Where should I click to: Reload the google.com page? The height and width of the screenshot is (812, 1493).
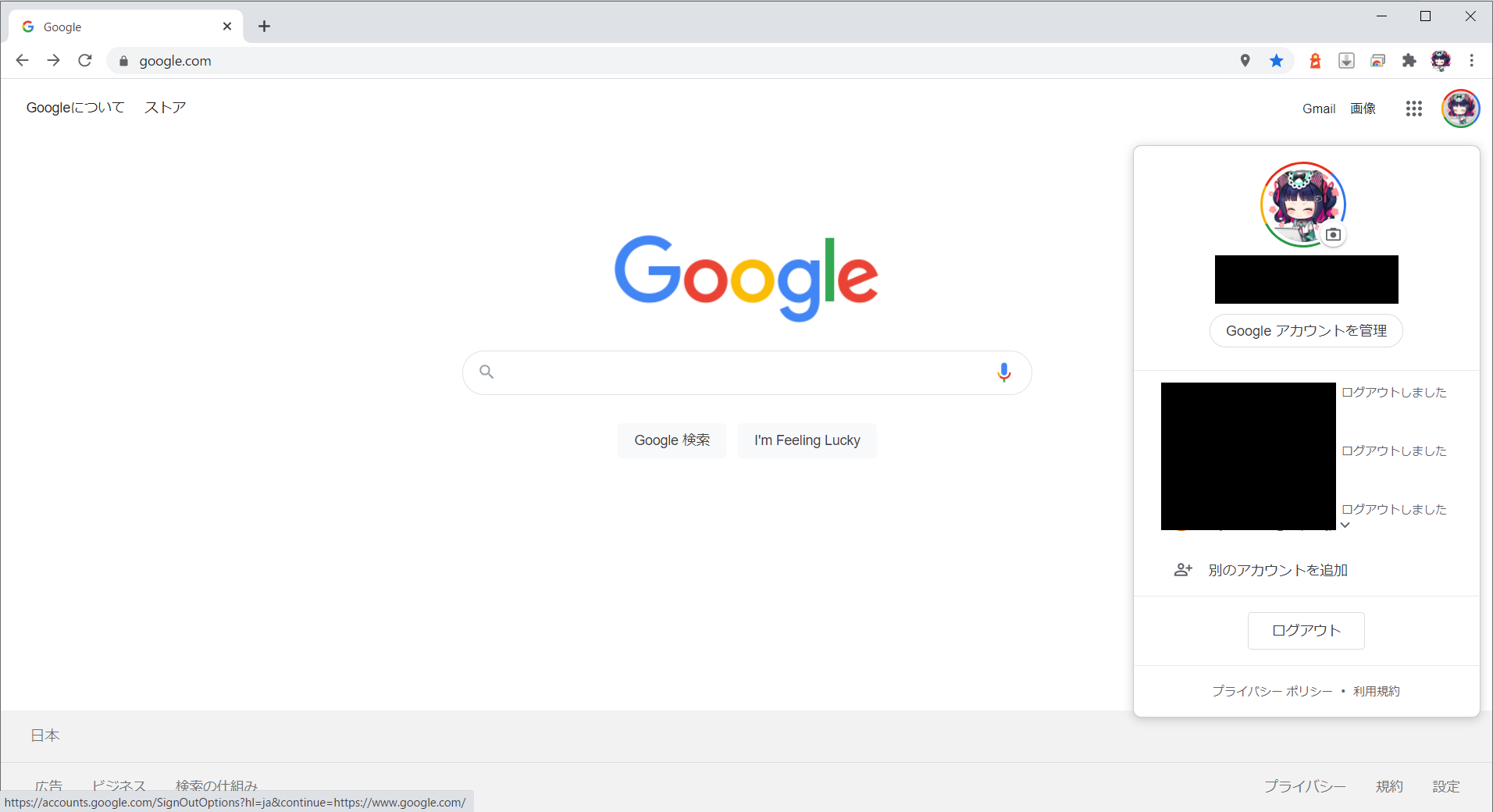(x=85, y=60)
